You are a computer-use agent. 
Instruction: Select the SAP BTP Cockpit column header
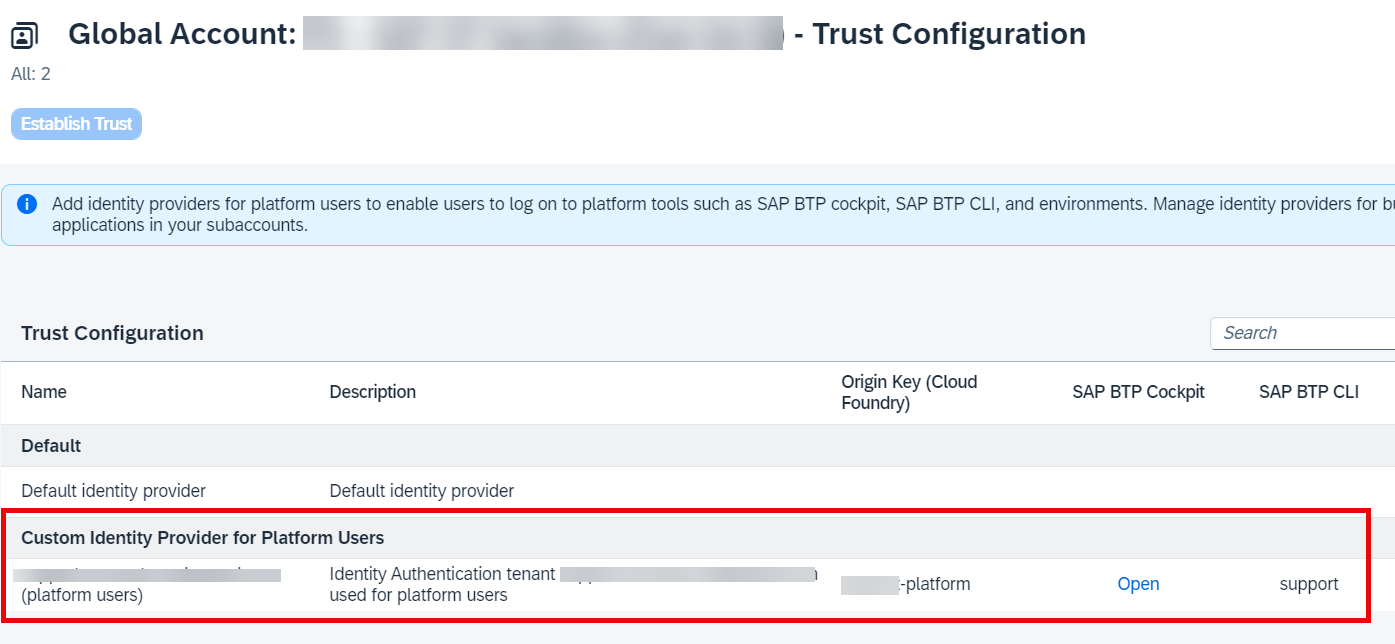point(1138,392)
